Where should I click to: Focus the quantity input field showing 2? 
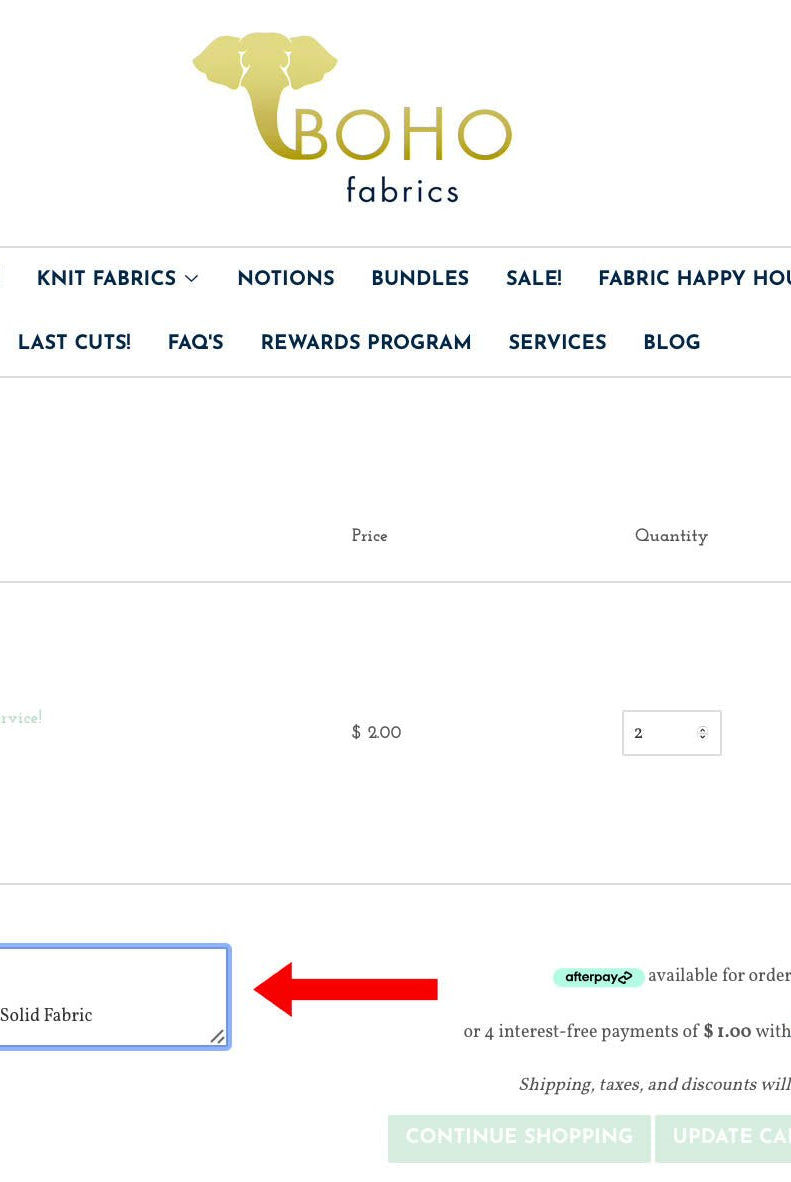point(660,733)
